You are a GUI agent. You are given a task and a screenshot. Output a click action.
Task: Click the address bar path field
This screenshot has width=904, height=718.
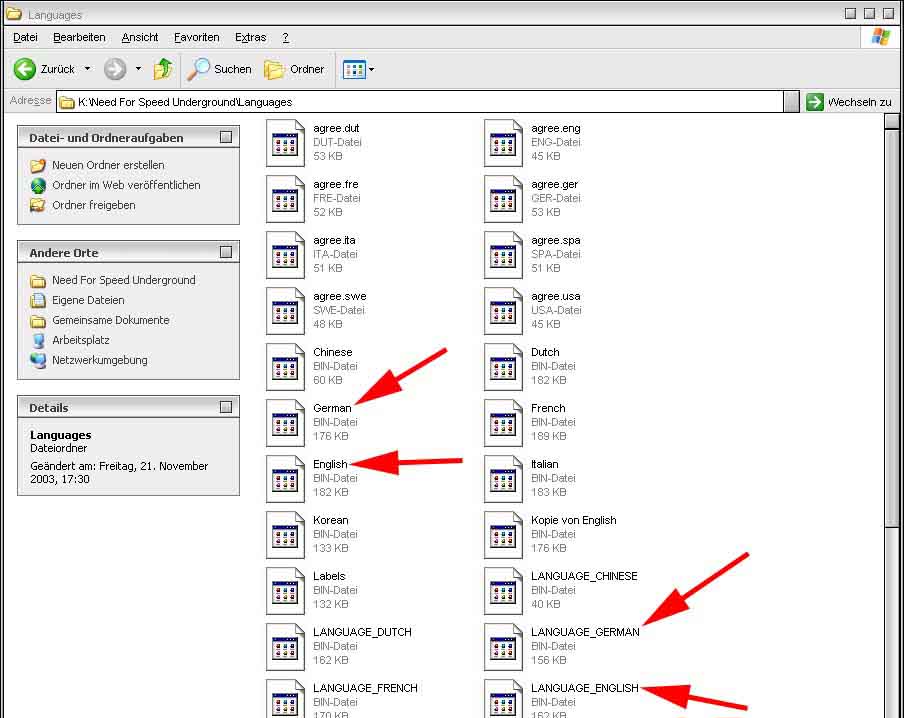click(x=420, y=102)
